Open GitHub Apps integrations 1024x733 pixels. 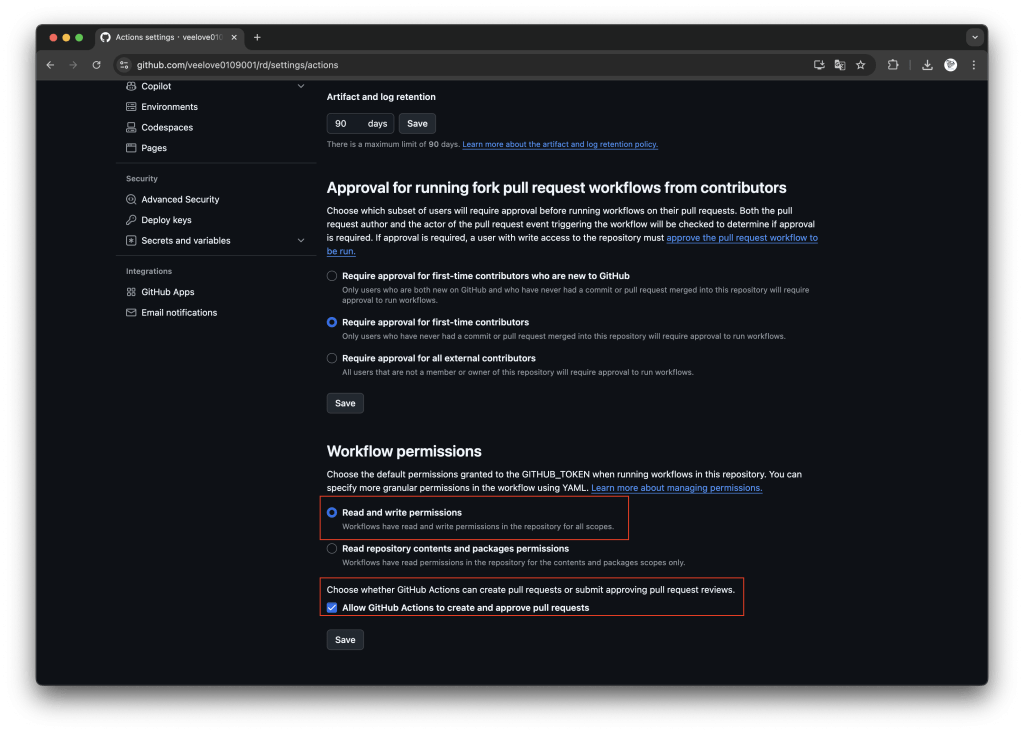[x=167, y=292]
